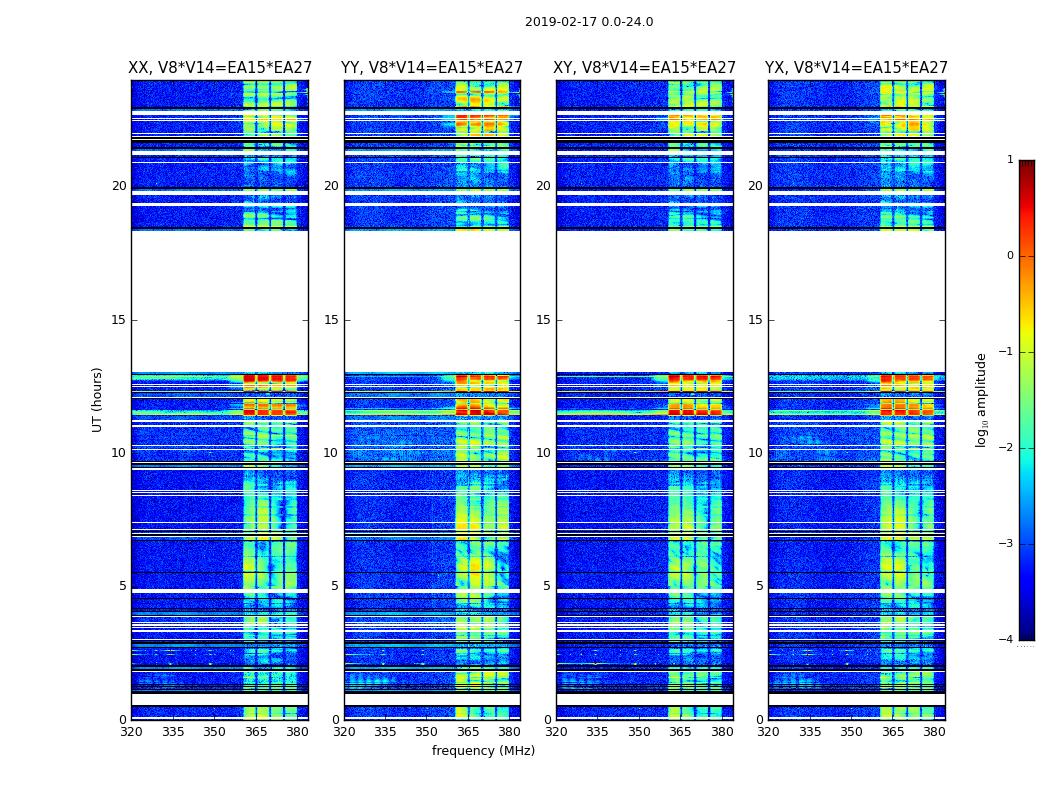Click the 15 hour tick beside YX panel
Screen dimensions: 1050x800
pos(755,320)
